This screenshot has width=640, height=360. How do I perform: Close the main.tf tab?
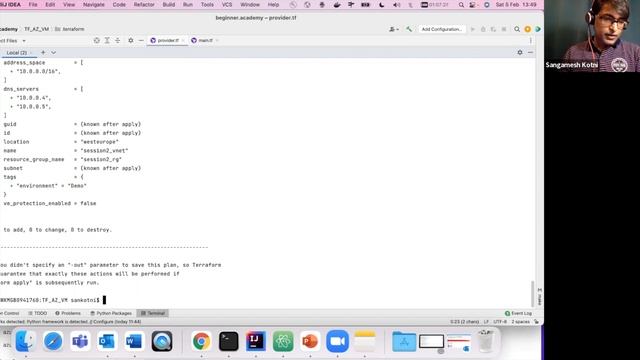tap(217, 40)
